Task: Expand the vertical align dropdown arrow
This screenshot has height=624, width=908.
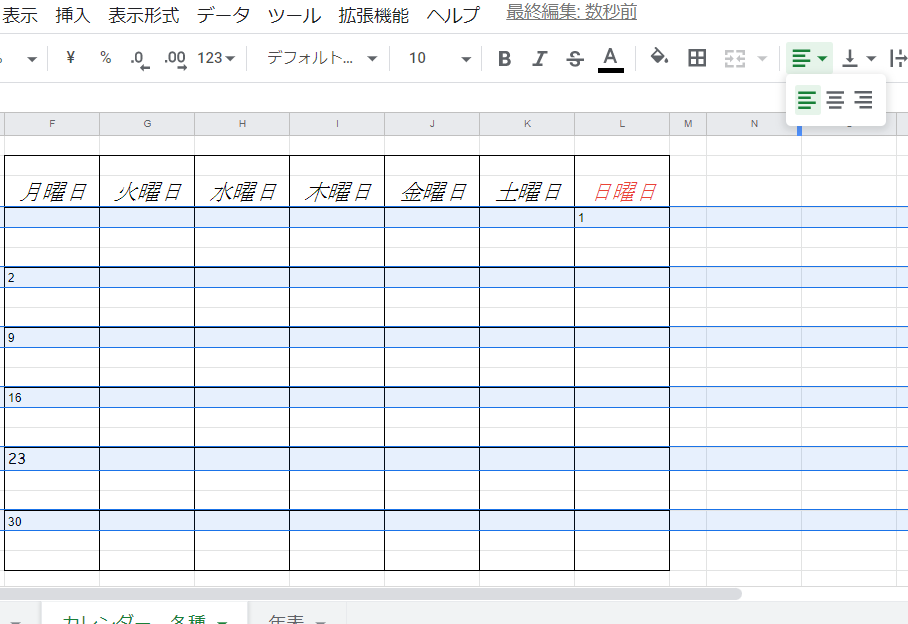Action: coord(871,58)
